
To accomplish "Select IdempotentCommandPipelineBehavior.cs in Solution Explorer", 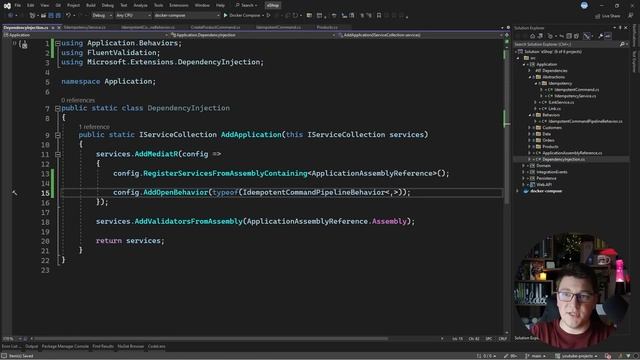I will coord(585,121).
